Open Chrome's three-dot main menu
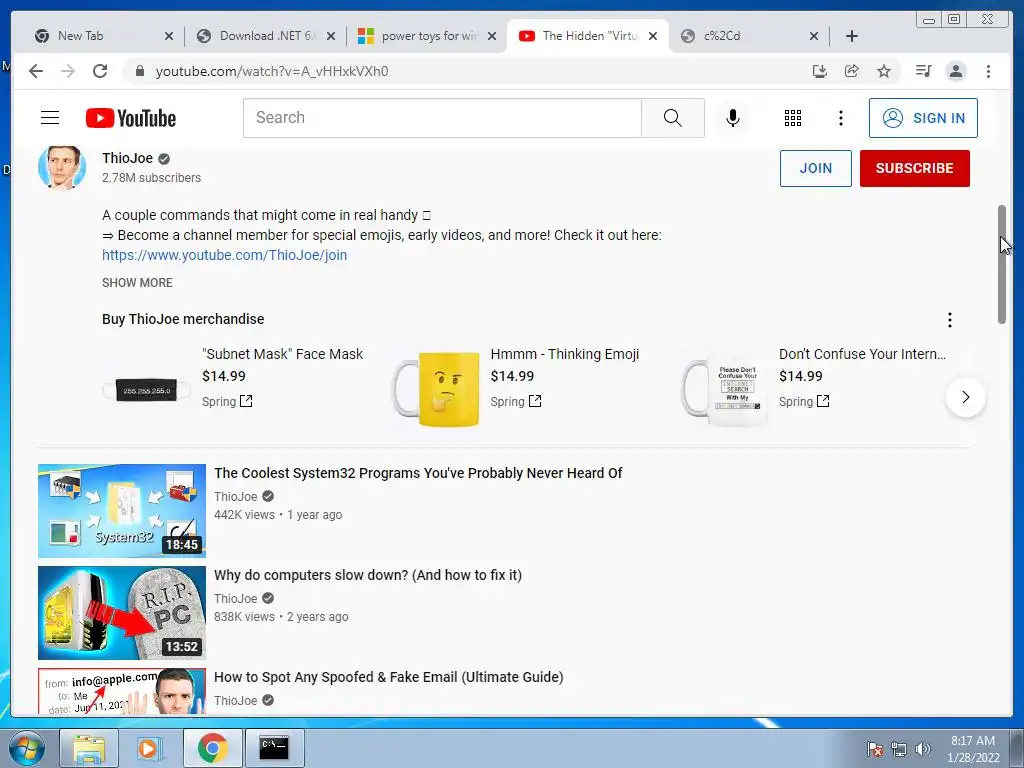 pyautogui.click(x=988, y=71)
